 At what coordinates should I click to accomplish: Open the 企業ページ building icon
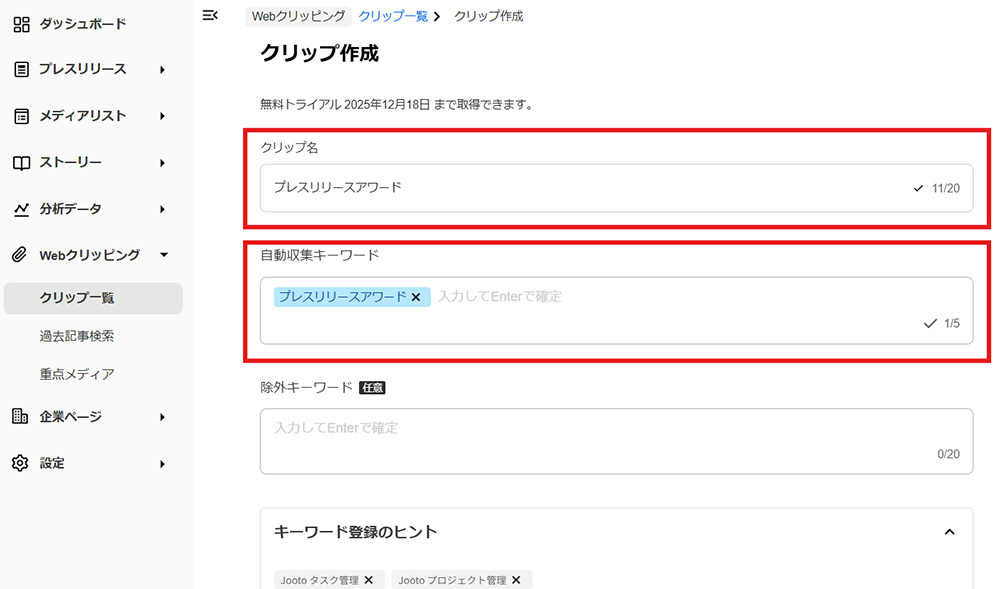pyautogui.click(x=20, y=416)
